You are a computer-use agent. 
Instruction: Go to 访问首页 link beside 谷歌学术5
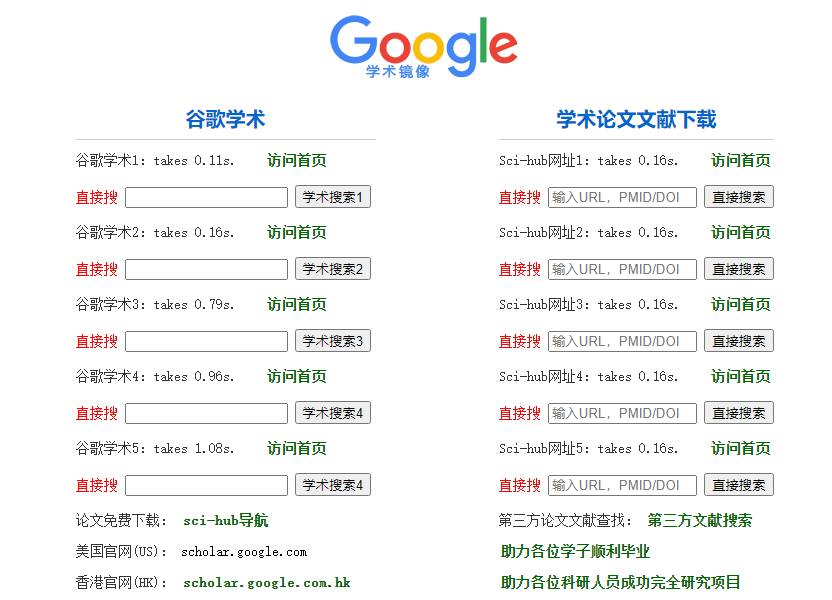coord(297,449)
